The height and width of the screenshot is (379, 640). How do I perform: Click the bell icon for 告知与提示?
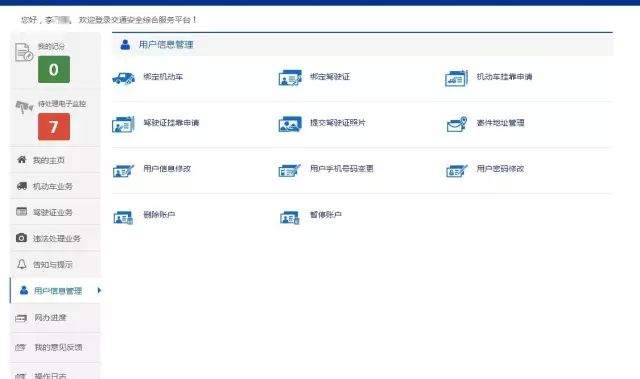point(22,264)
